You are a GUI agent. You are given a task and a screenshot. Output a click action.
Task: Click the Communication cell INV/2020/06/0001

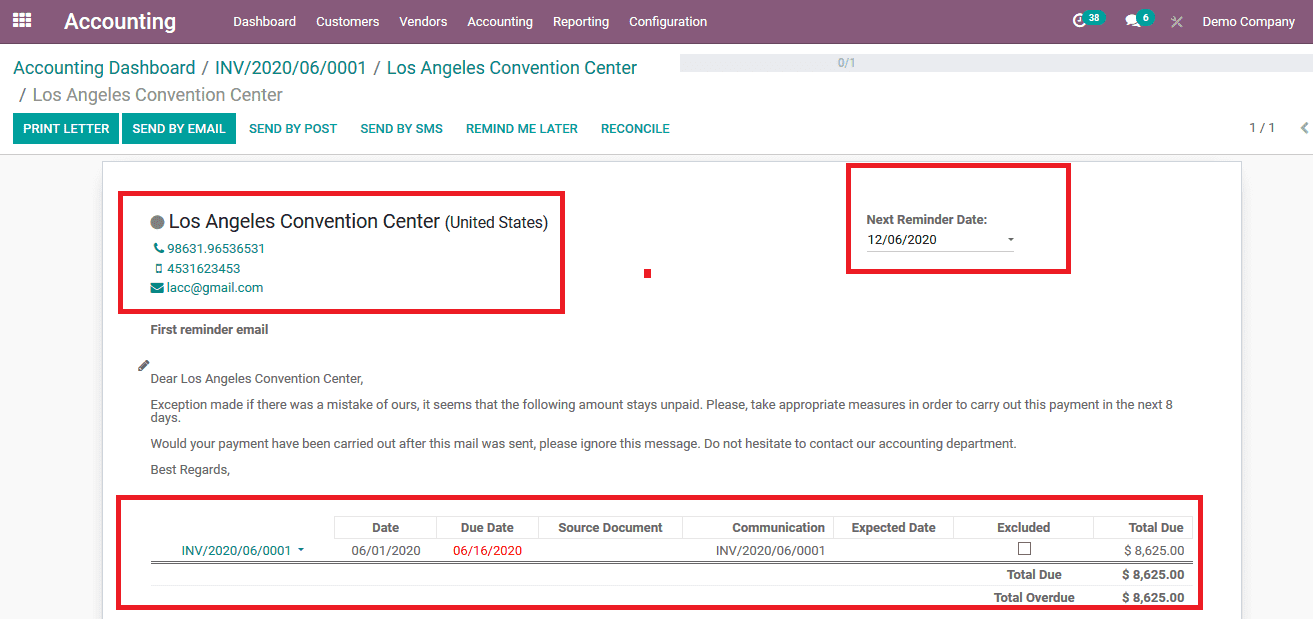click(771, 550)
